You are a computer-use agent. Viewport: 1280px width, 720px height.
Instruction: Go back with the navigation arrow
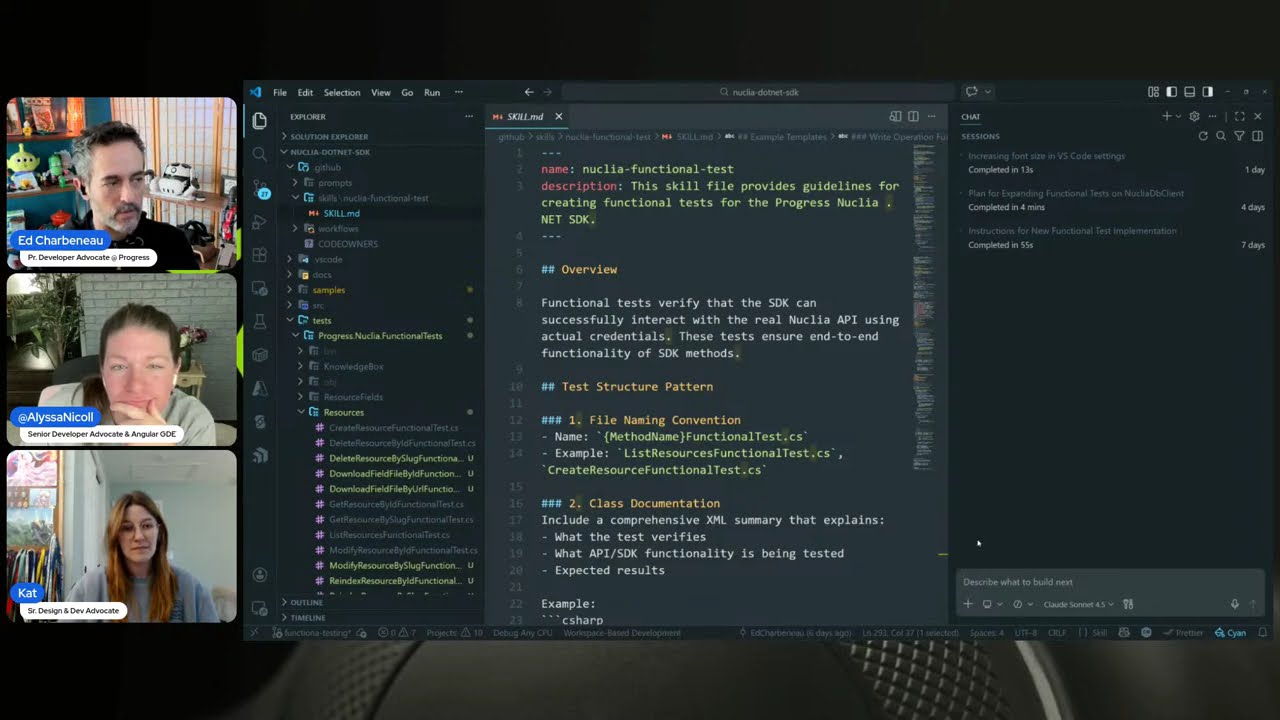pos(529,92)
